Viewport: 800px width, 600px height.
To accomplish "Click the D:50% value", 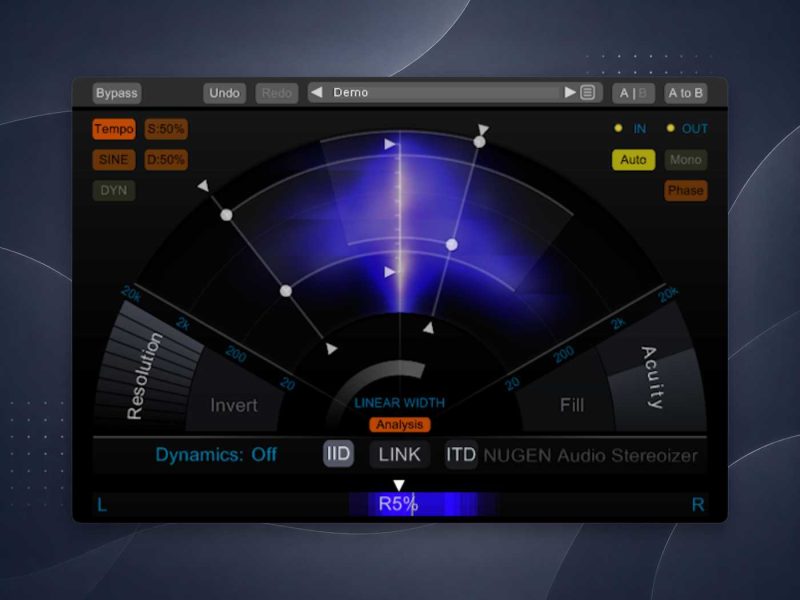I will click(166, 160).
